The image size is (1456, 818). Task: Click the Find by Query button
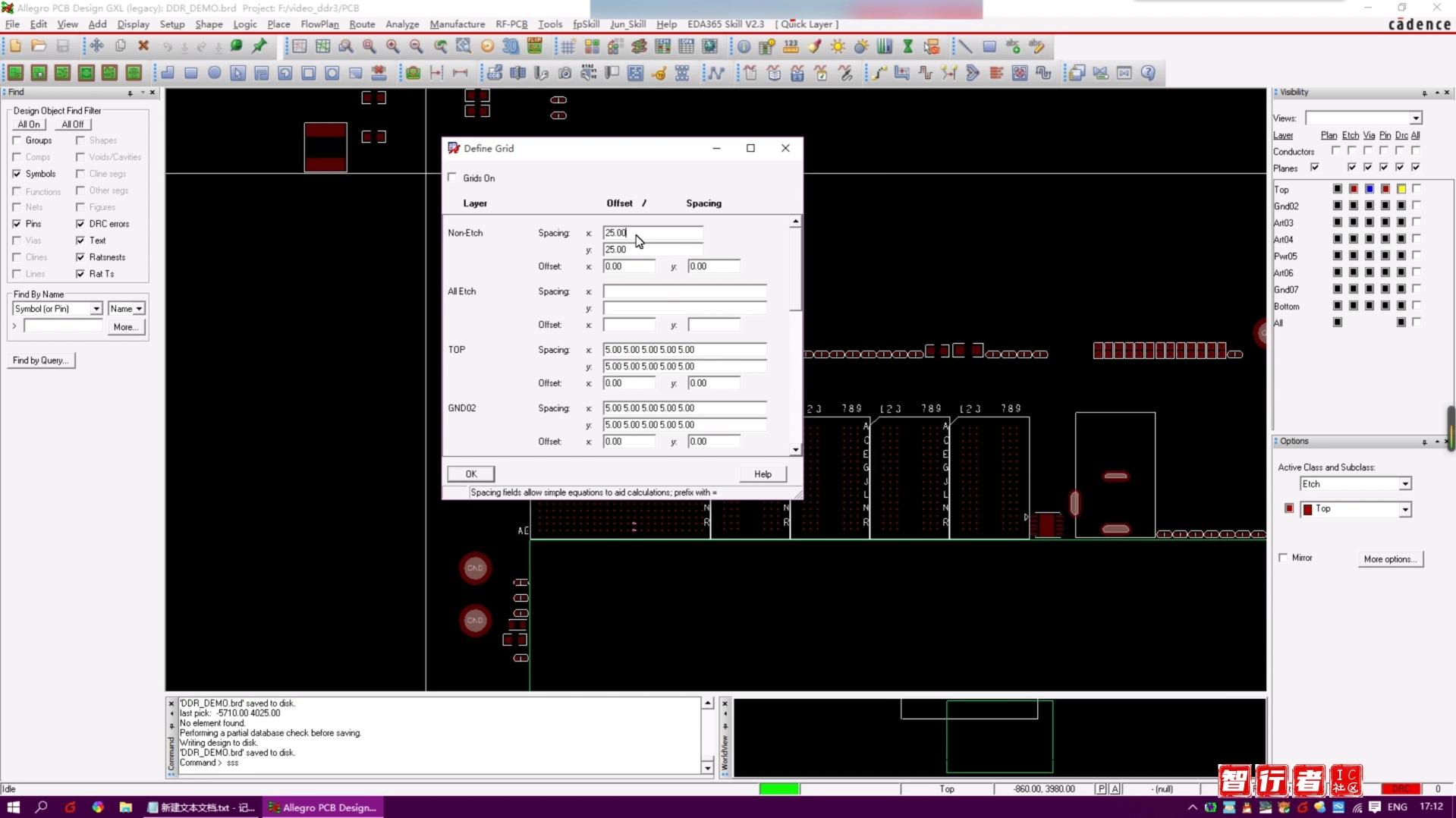pos(41,360)
